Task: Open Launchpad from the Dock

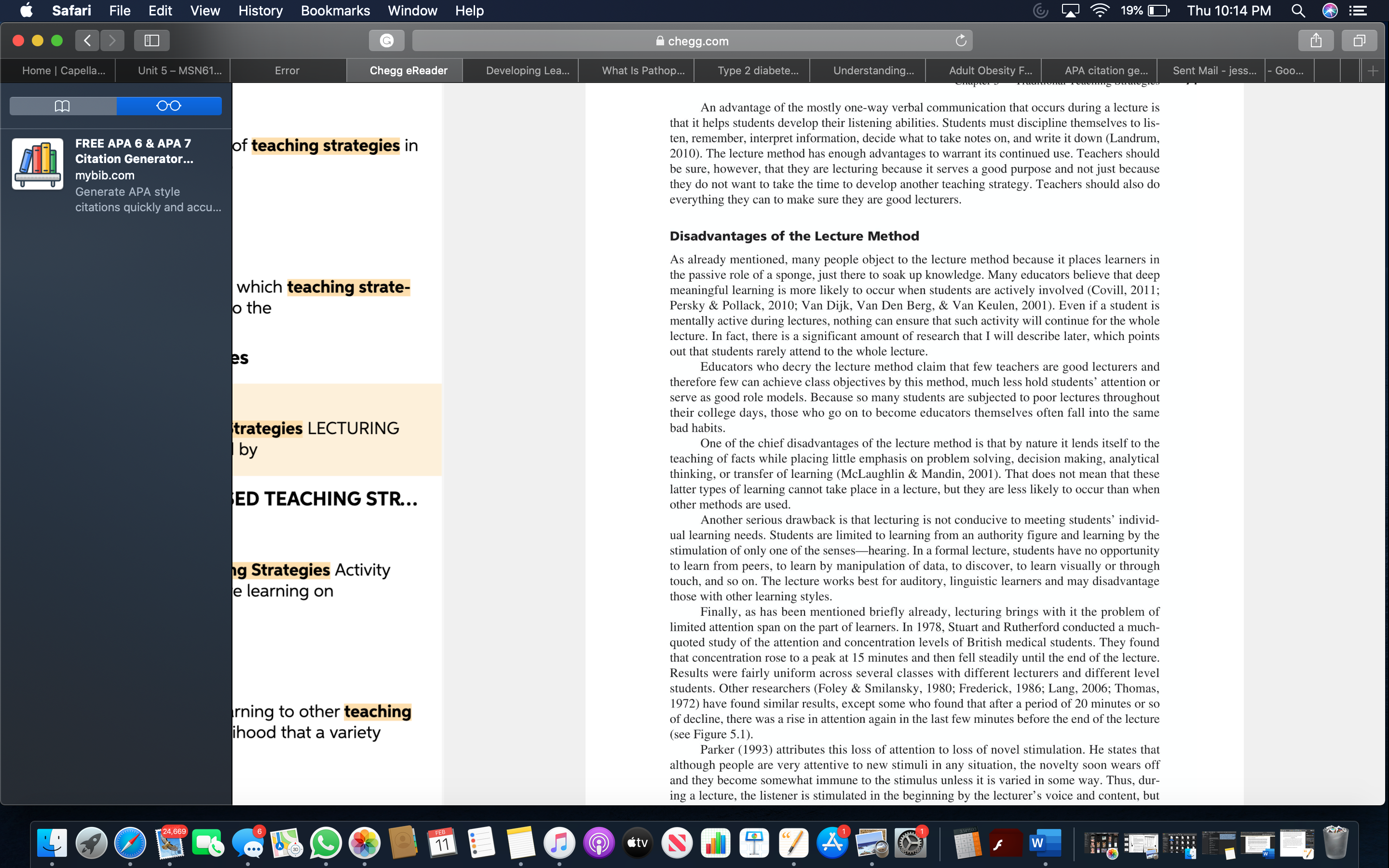Action: 91,843
